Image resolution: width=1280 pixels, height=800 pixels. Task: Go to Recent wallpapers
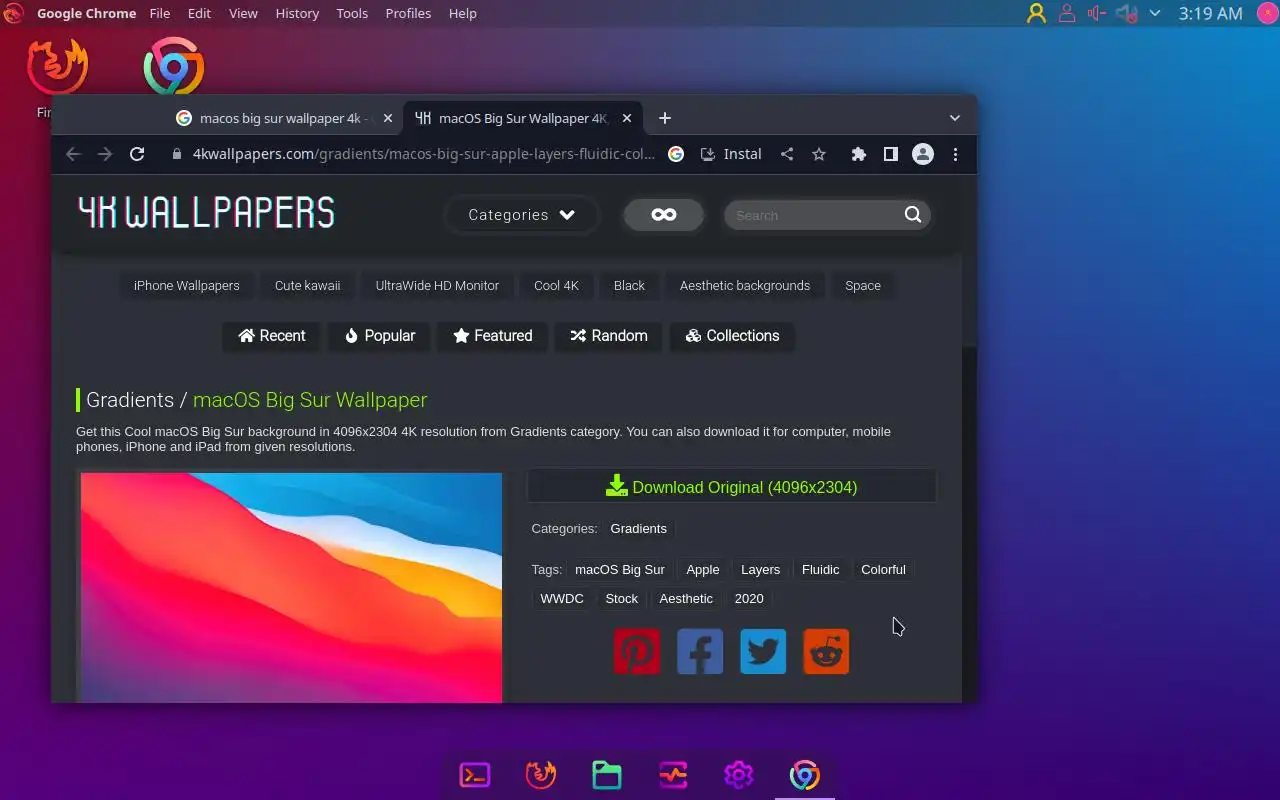tap(272, 336)
